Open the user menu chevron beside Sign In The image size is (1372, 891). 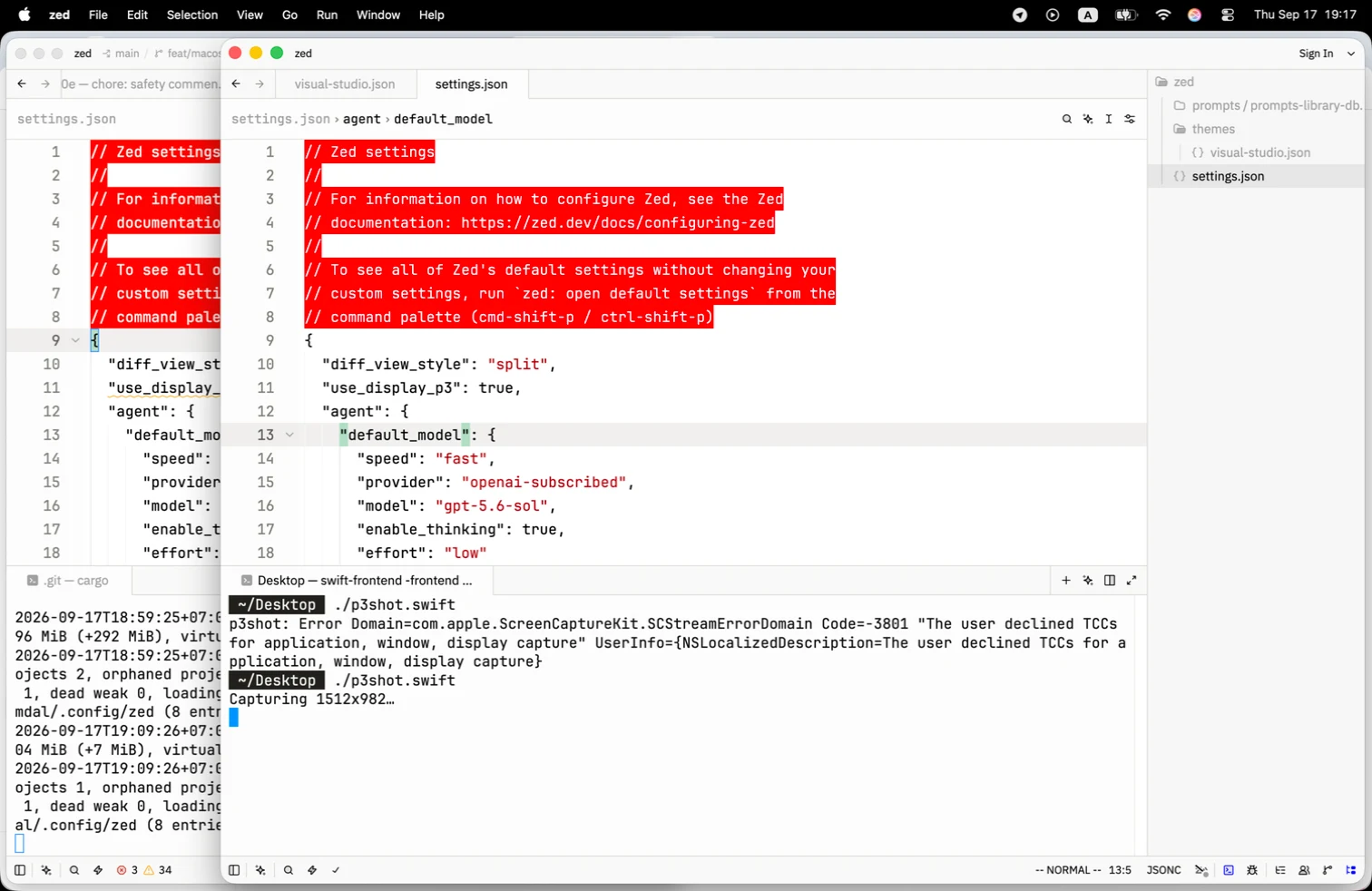pos(1351,54)
